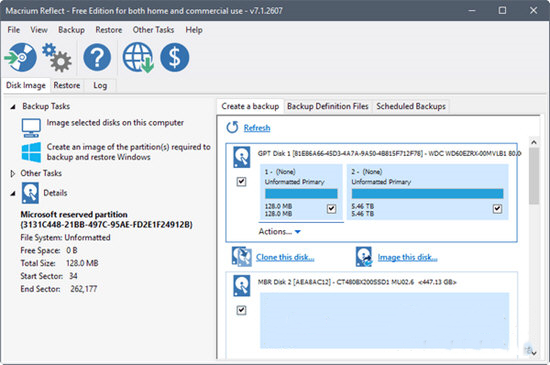This screenshot has width=550, height=365.
Task: Open settings via the gears icon
Action: click(x=57, y=58)
